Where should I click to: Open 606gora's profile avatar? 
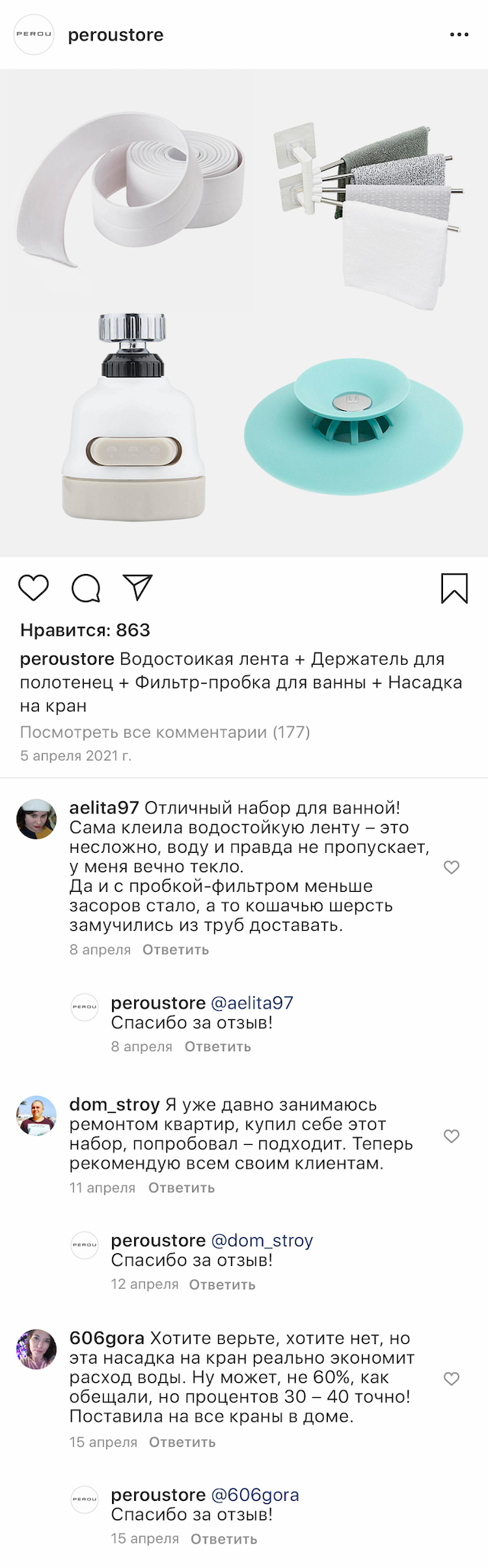[x=36, y=1349]
